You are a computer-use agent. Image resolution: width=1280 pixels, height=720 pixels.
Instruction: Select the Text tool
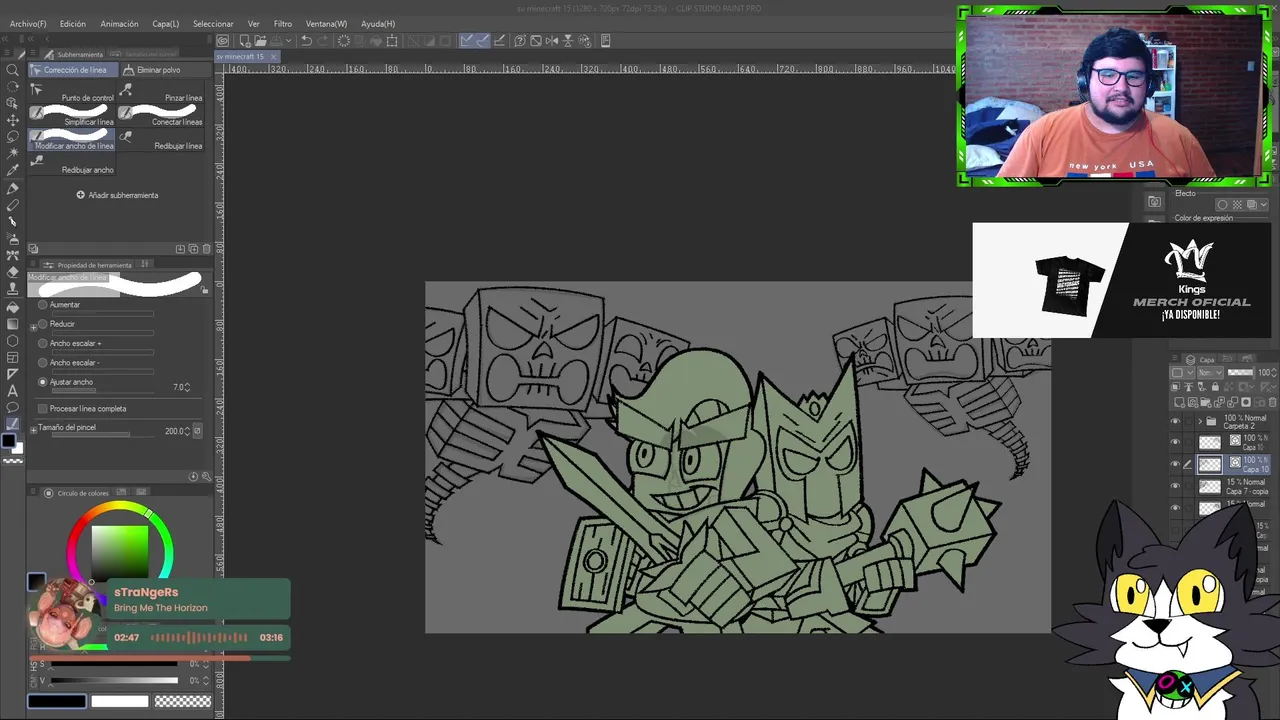(x=13, y=390)
